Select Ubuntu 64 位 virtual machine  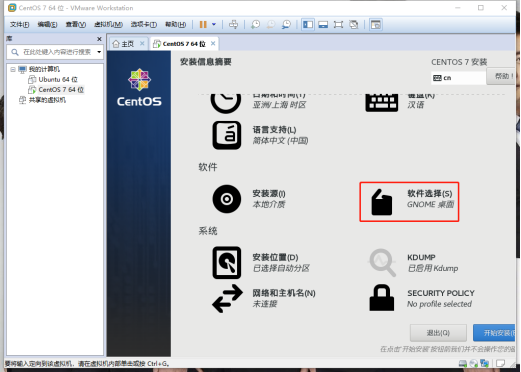(58, 80)
